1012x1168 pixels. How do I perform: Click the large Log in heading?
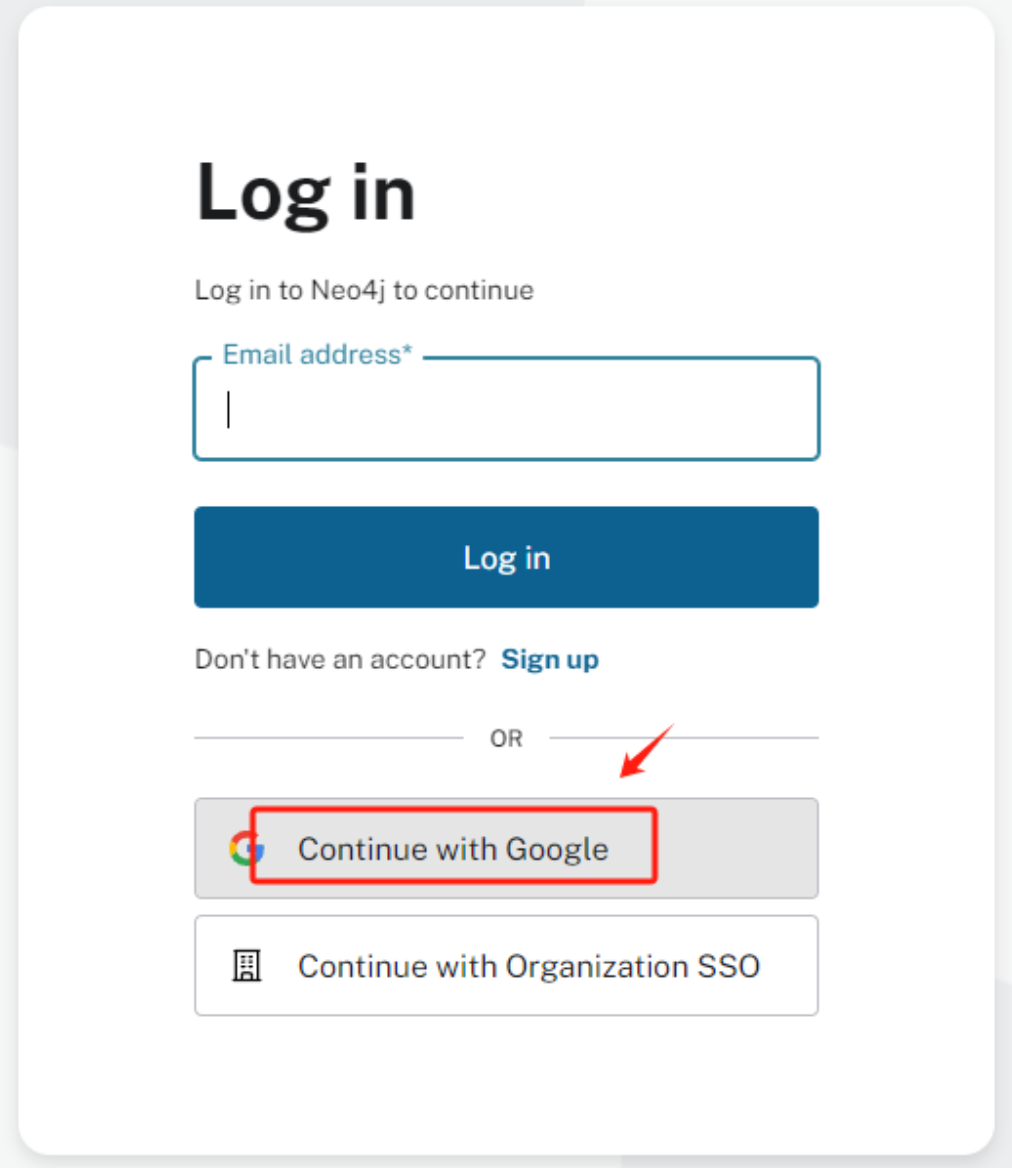click(x=305, y=192)
